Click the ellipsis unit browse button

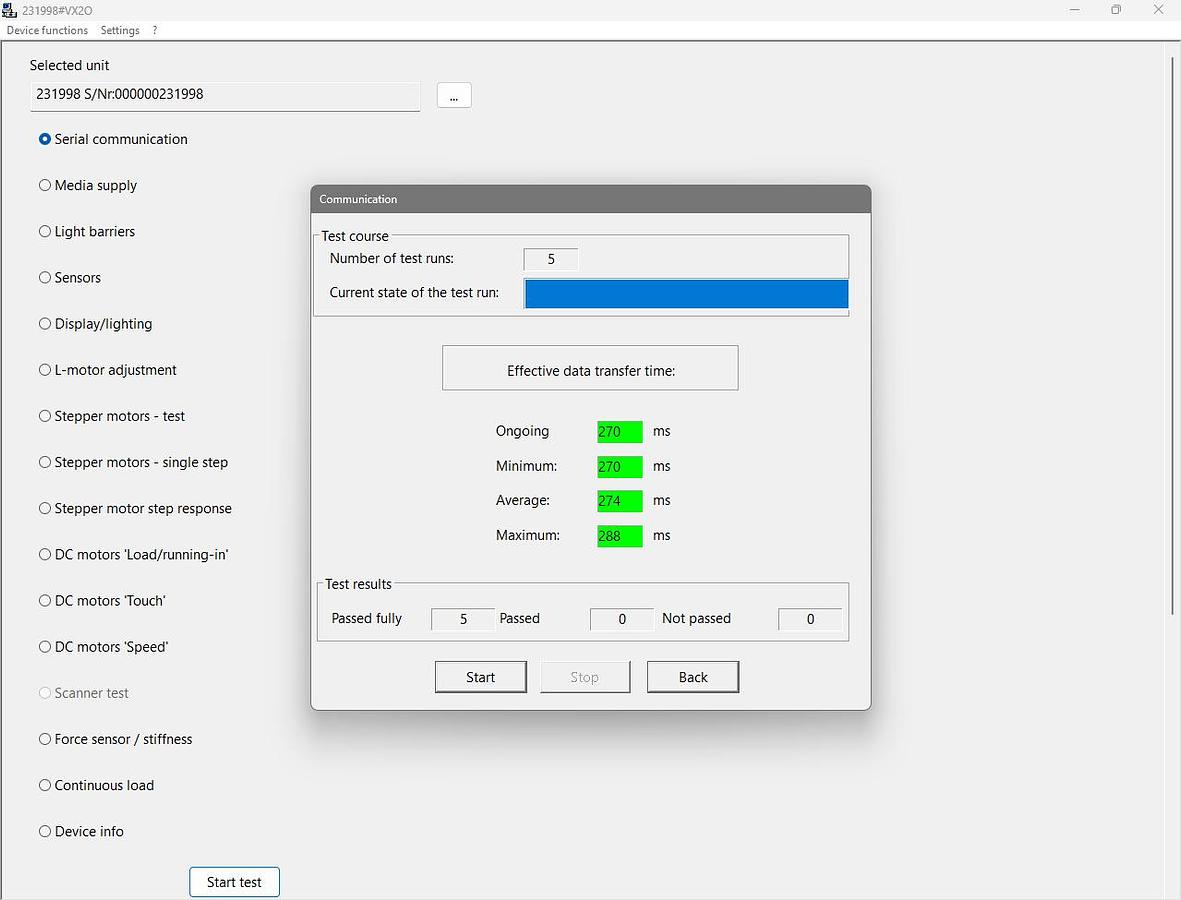[454, 95]
